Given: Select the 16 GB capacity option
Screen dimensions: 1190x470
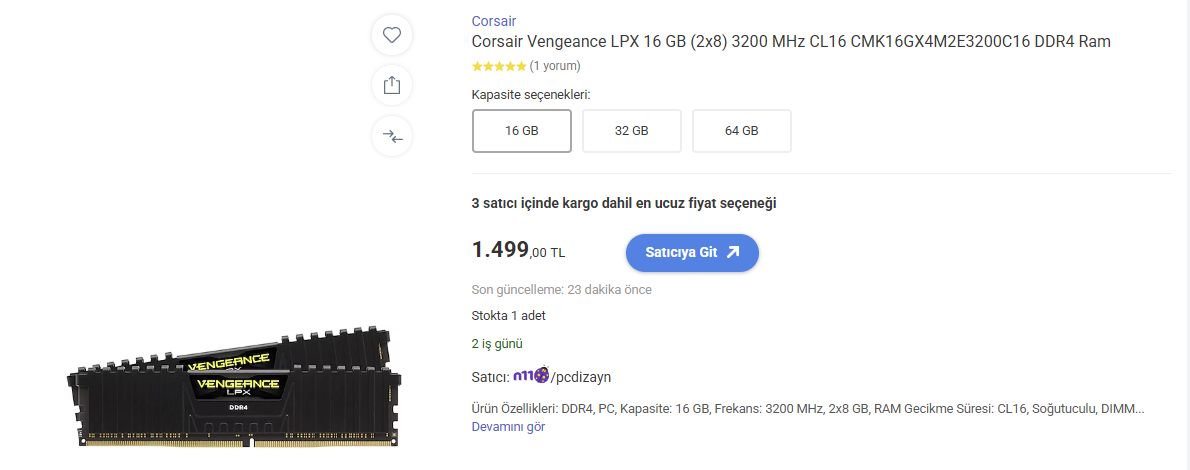Looking at the screenshot, I should click(521, 131).
